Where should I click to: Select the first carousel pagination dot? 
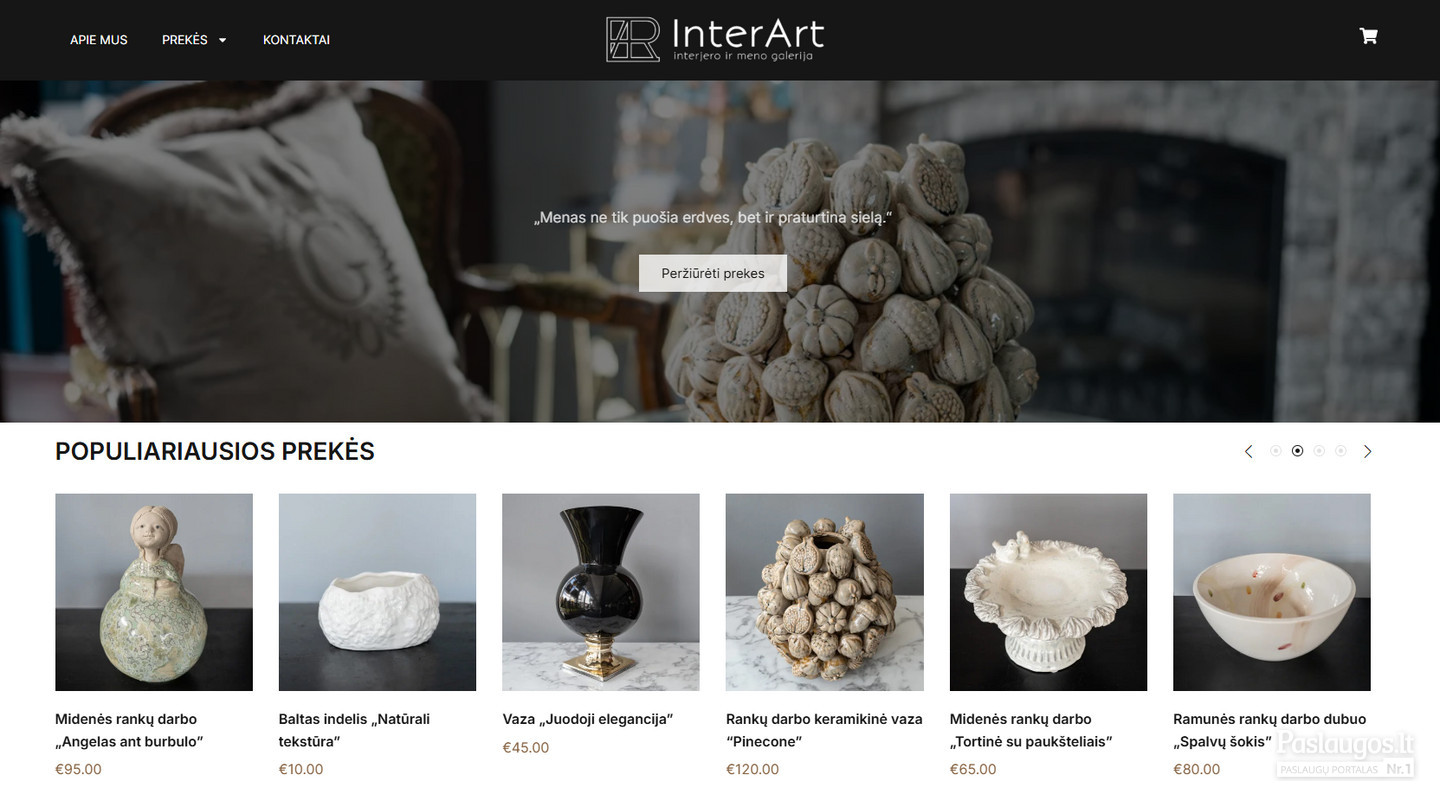click(x=1276, y=451)
